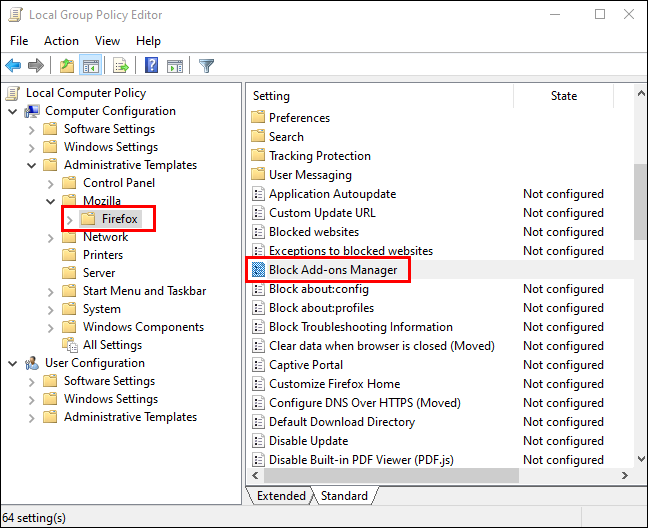This screenshot has width=648, height=528.
Task: Open the File menu
Action: tap(19, 41)
